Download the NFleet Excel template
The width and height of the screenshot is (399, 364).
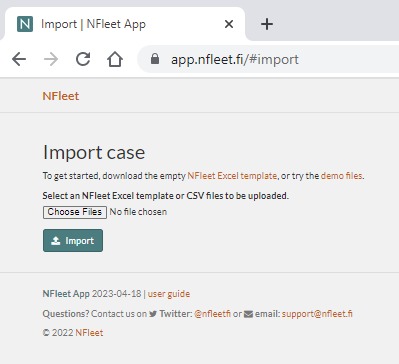pos(232,176)
